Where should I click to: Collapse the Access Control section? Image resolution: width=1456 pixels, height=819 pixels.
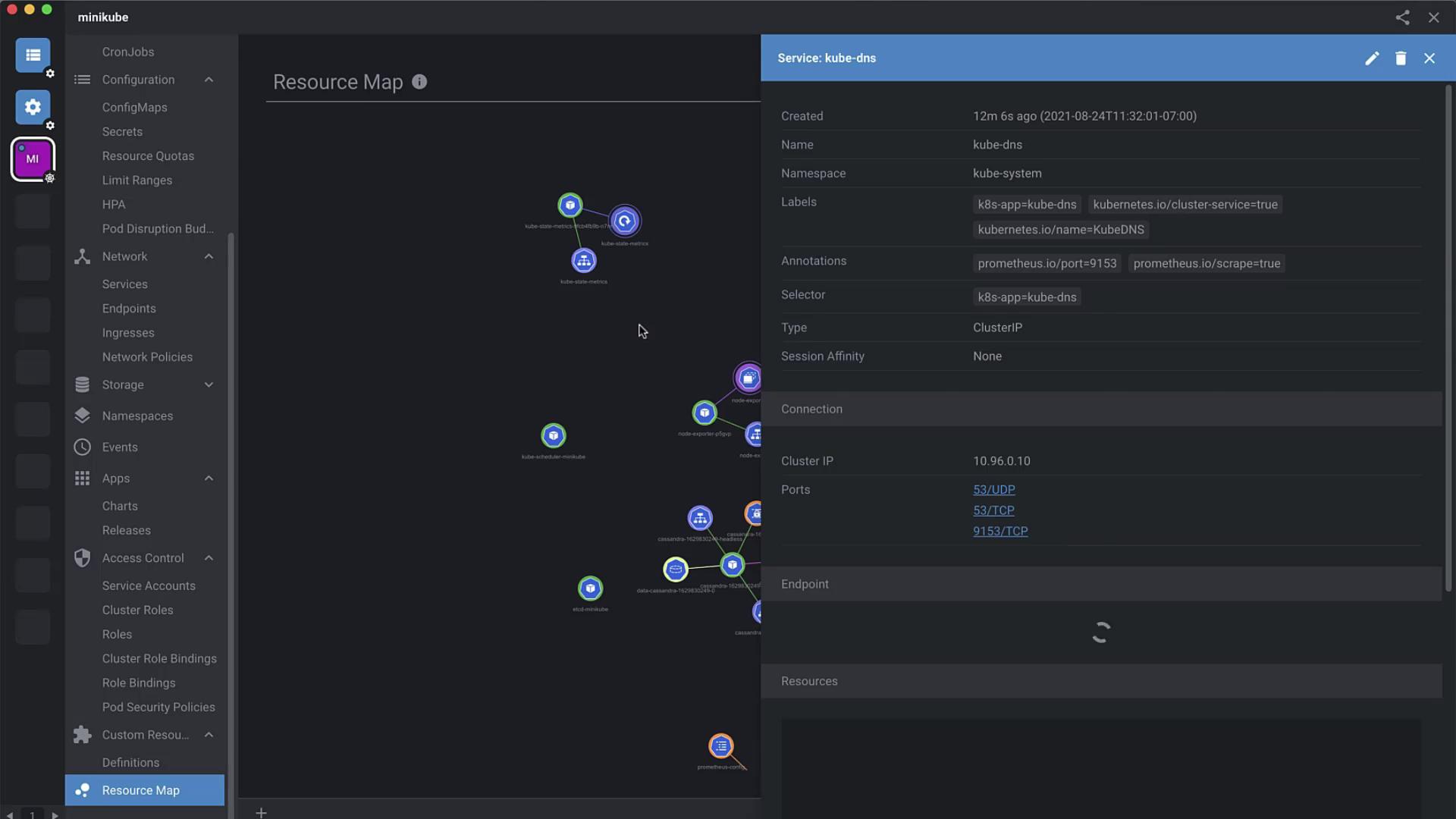209,558
